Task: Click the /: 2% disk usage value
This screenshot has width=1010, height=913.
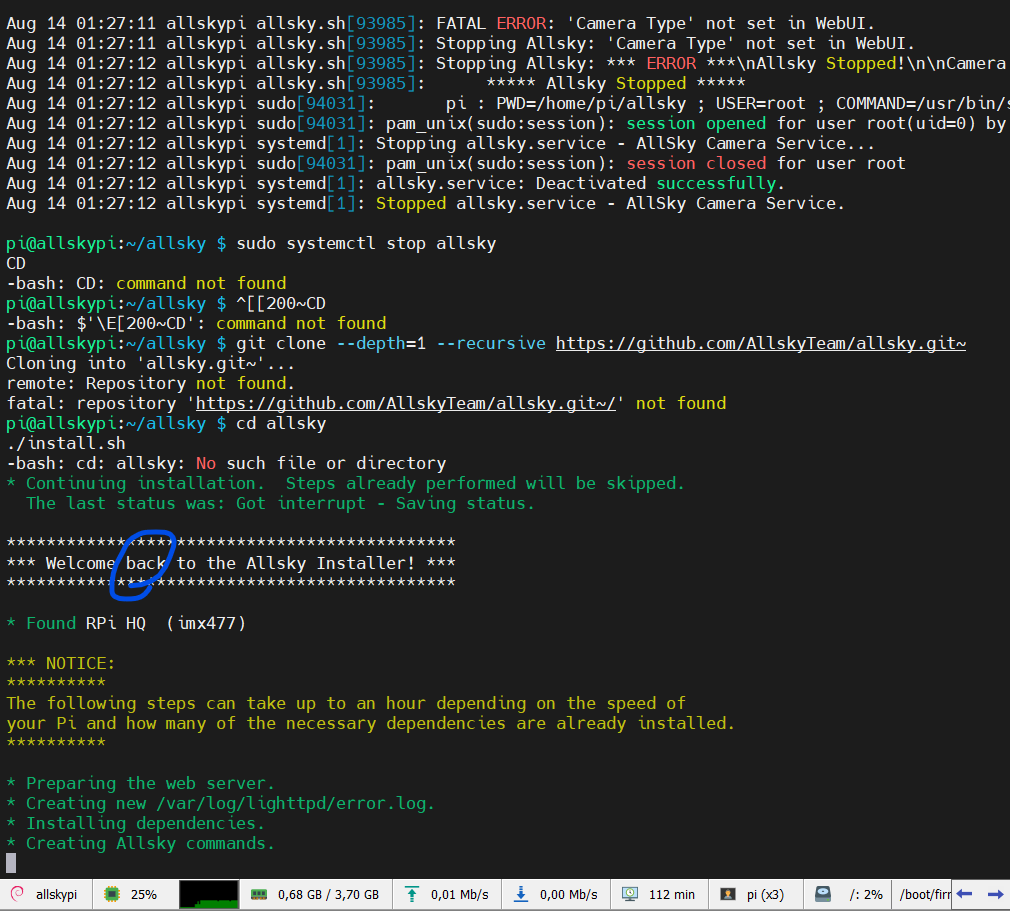Action: (x=866, y=895)
